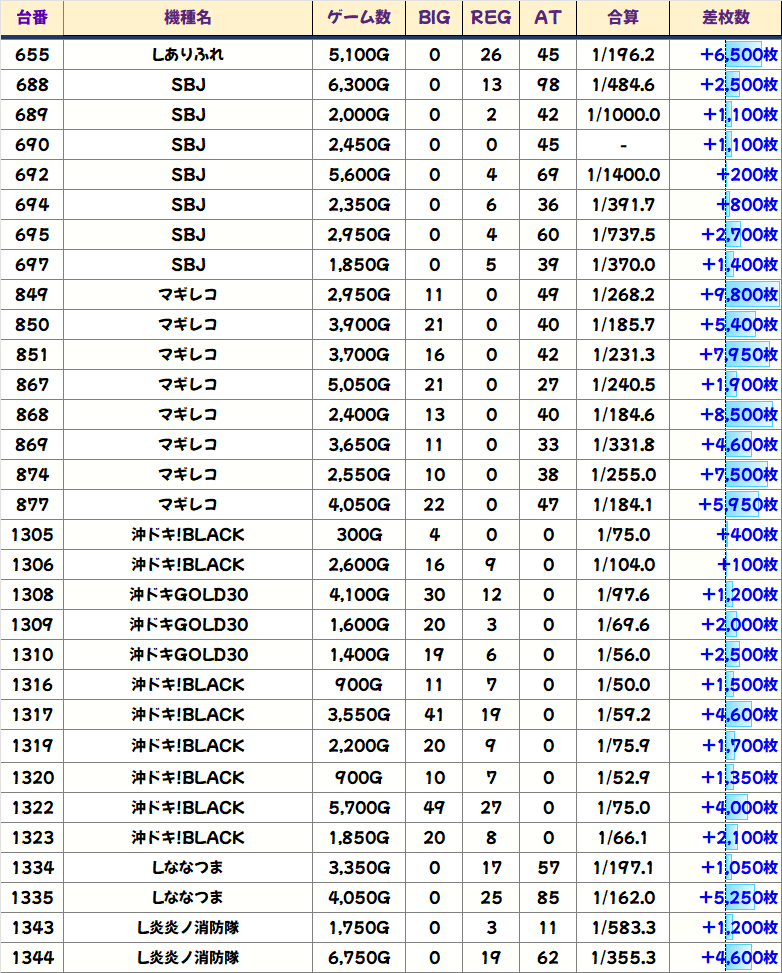Select machine number 877 cell
782x973 pixels.
pos(32,504)
